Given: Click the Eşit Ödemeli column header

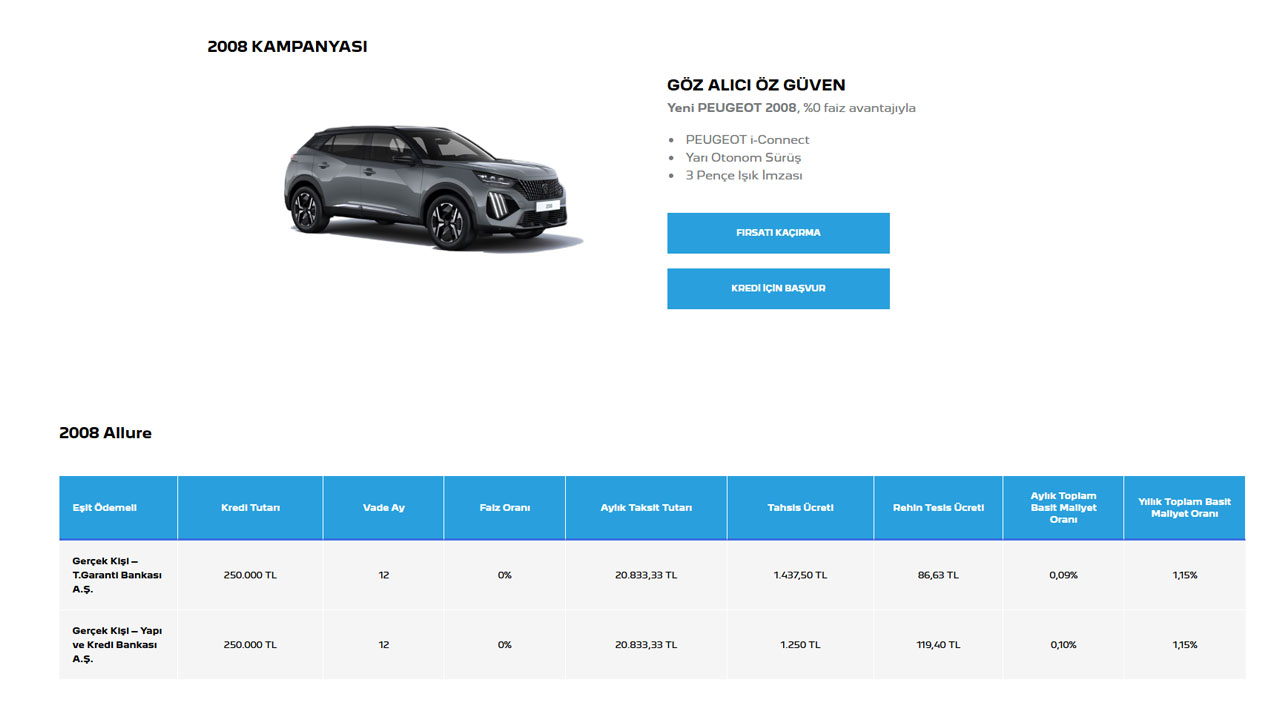Looking at the screenshot, I should click(105, 508).
